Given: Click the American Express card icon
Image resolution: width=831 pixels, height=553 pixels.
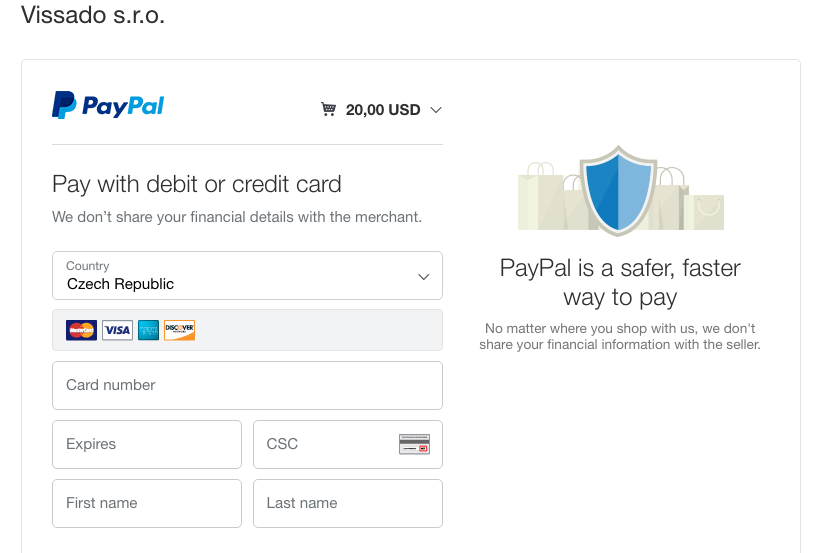Looking at the screenshot, I should (148, 330).
